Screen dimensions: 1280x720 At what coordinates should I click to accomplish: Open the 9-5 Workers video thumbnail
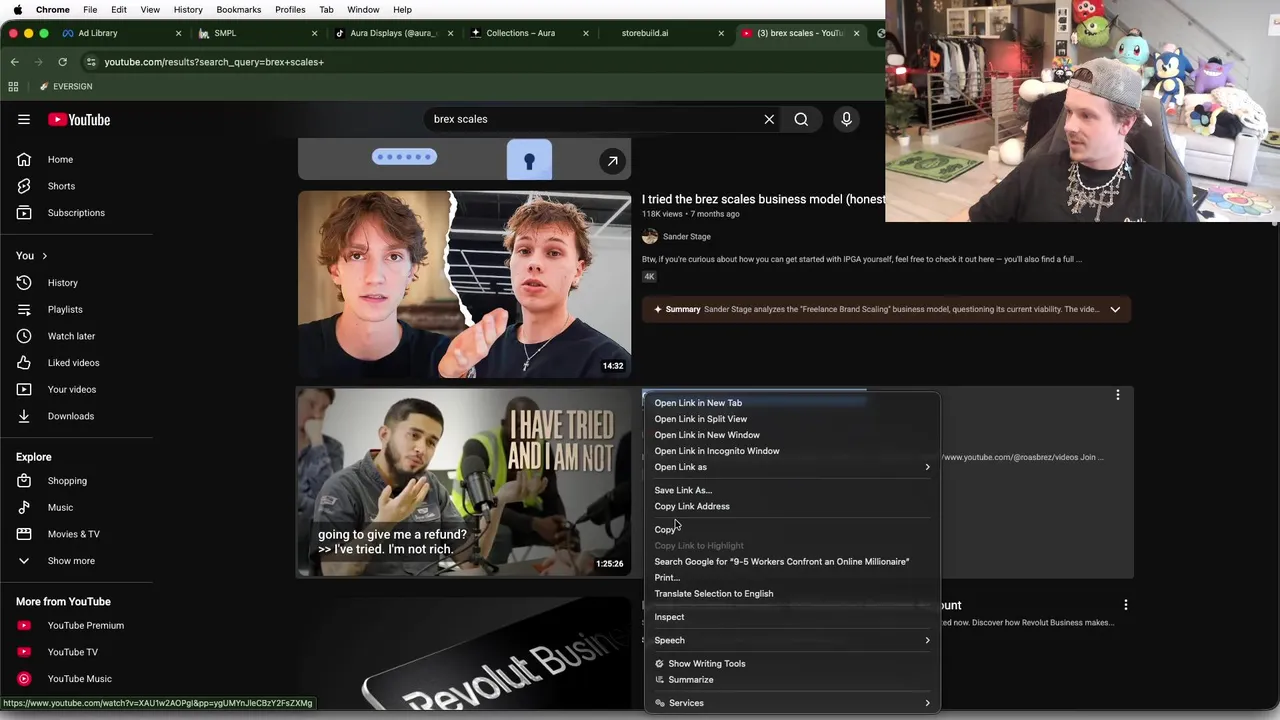point(465,483)
